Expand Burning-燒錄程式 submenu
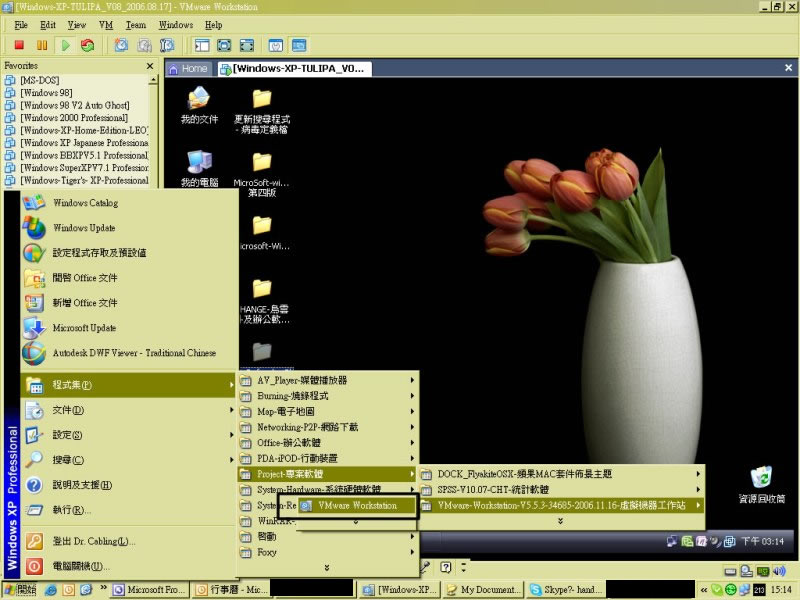This screenshot has height=600, width=800. point(328,396)
